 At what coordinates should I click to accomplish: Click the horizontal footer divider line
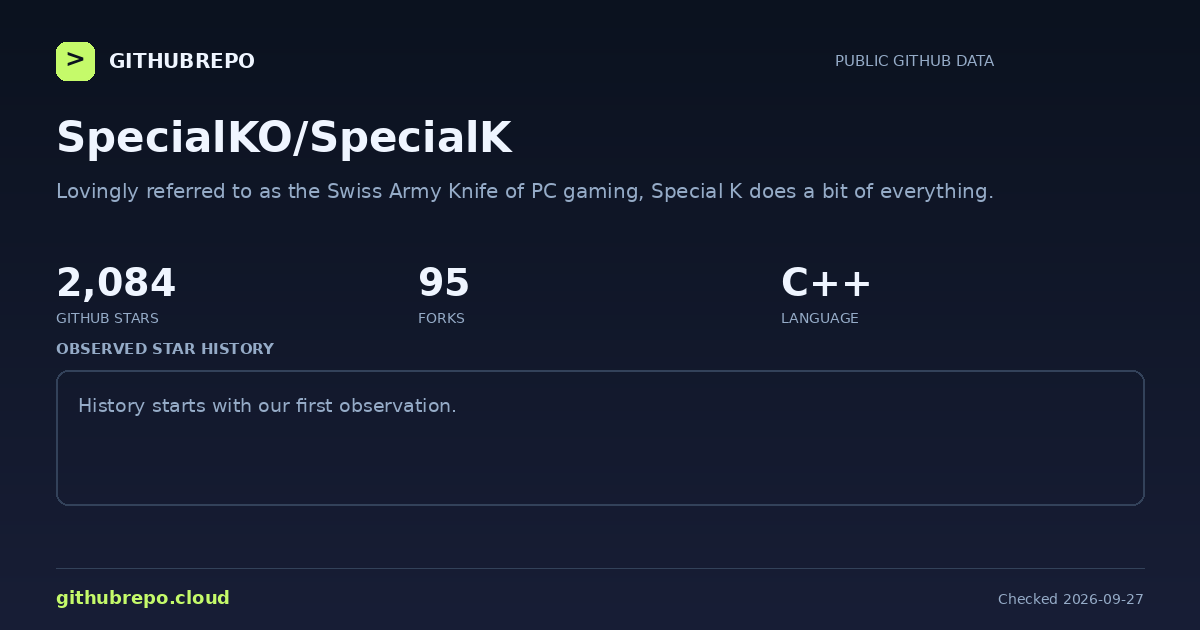tap(600, 568)
